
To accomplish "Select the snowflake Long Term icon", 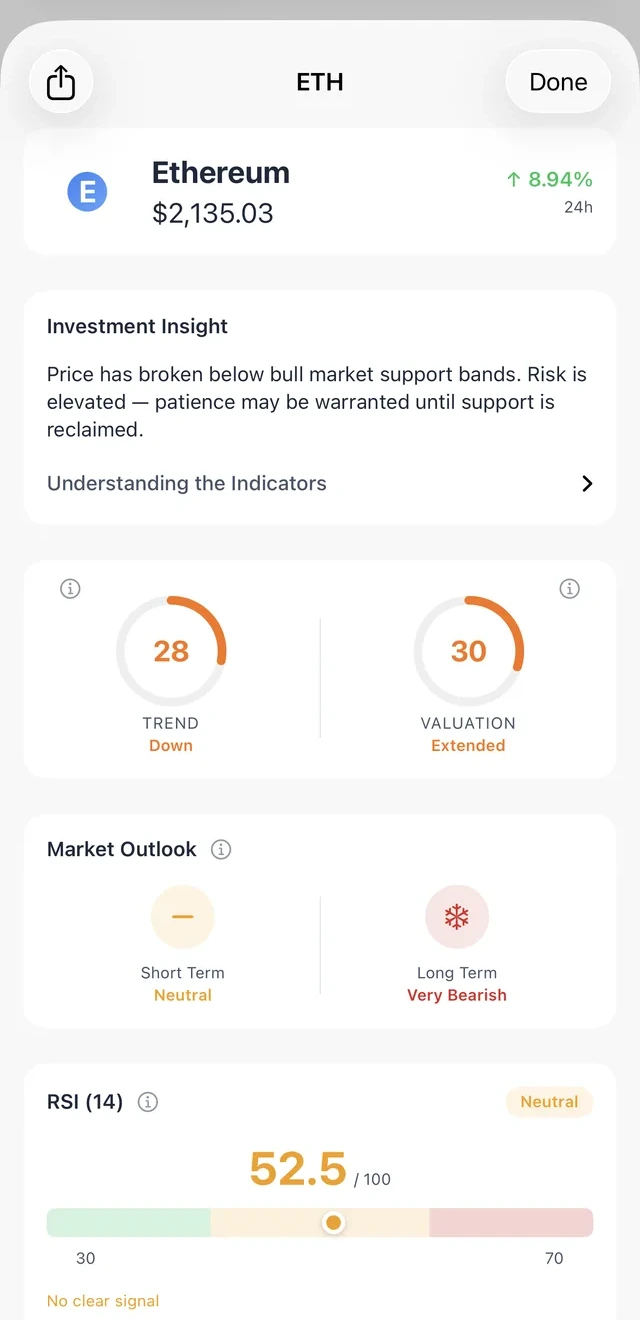I will click(457, 916).
